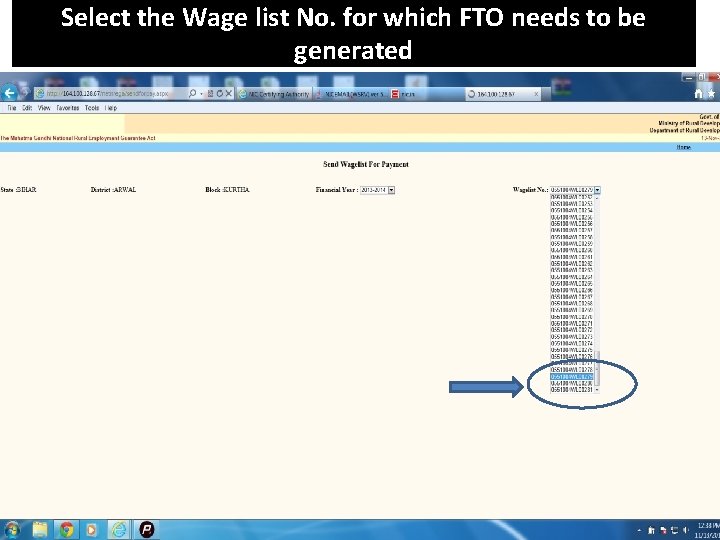Open the Financial Year dropdown
The width and height of the screenshot is (720, 540).
point(377,190)
